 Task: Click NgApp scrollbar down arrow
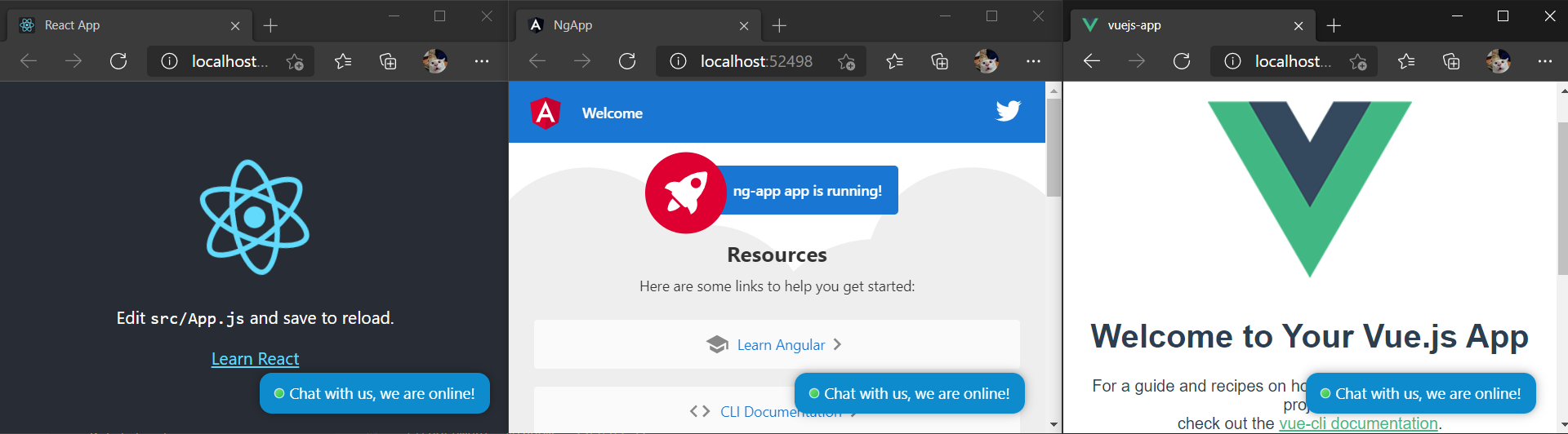point(1053,425)
